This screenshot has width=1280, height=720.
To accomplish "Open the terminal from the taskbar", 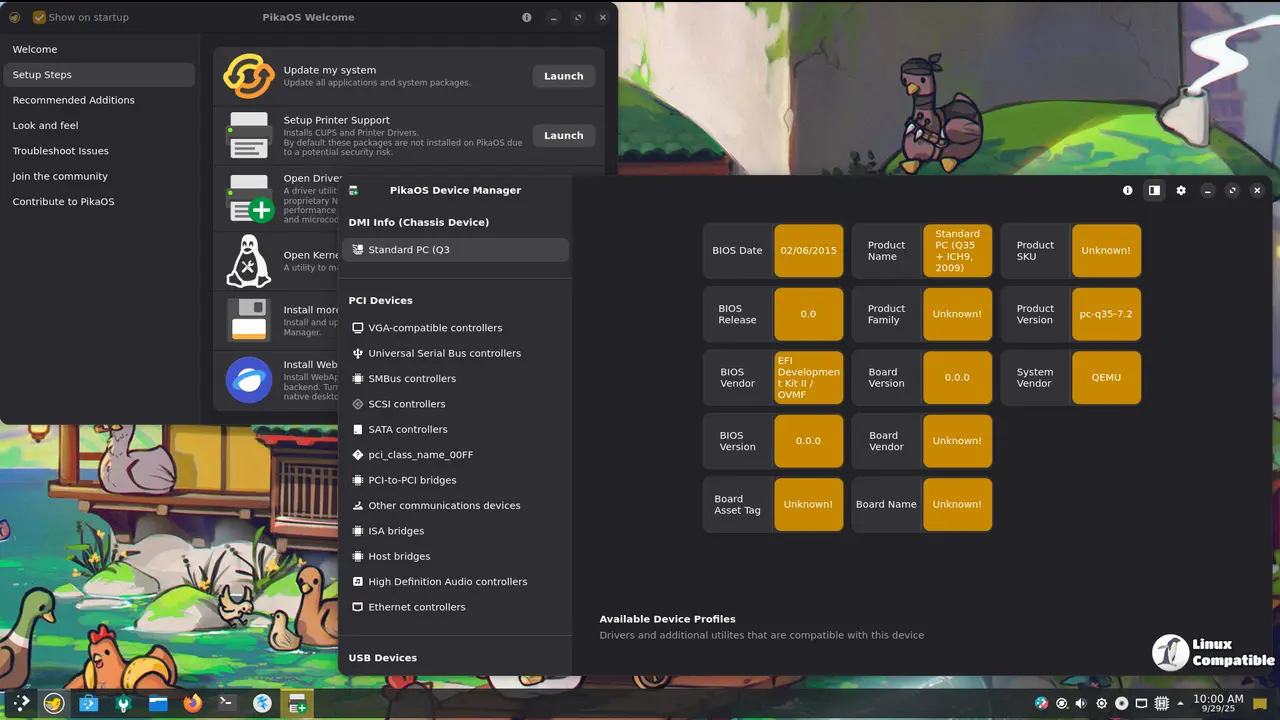I will [x=227, y=703].
